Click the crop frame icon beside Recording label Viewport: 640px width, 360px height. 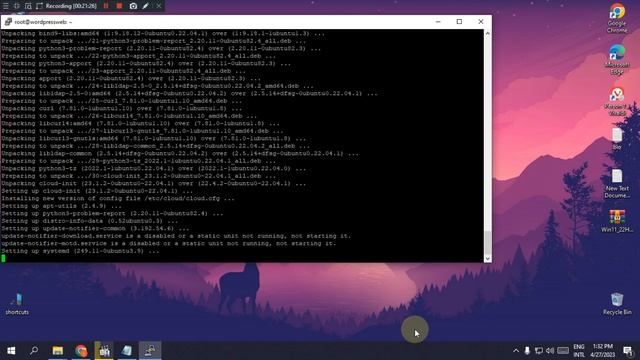pos(39,6)
